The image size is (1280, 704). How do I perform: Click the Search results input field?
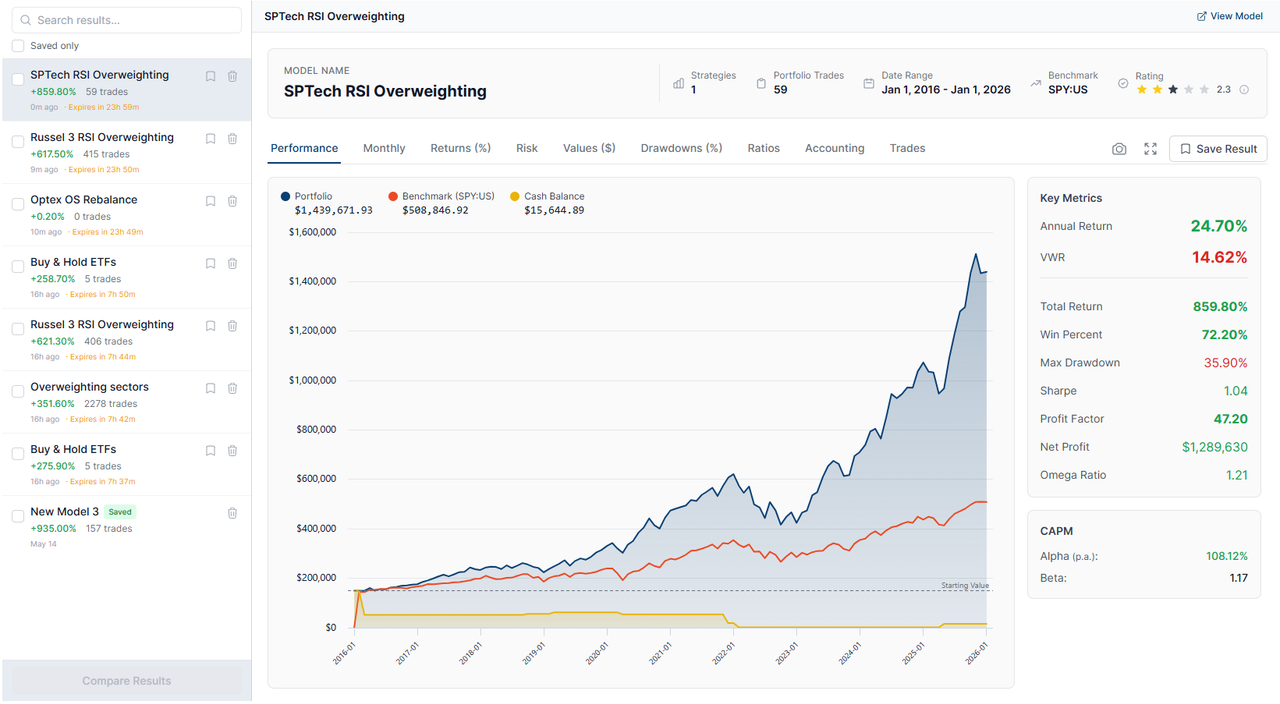(126, 20)
